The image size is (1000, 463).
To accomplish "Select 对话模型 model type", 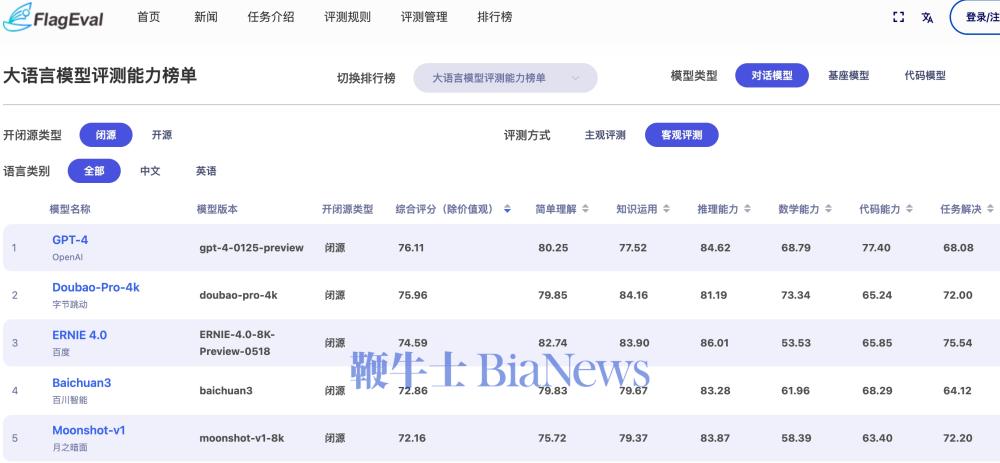I will [772, 75].
